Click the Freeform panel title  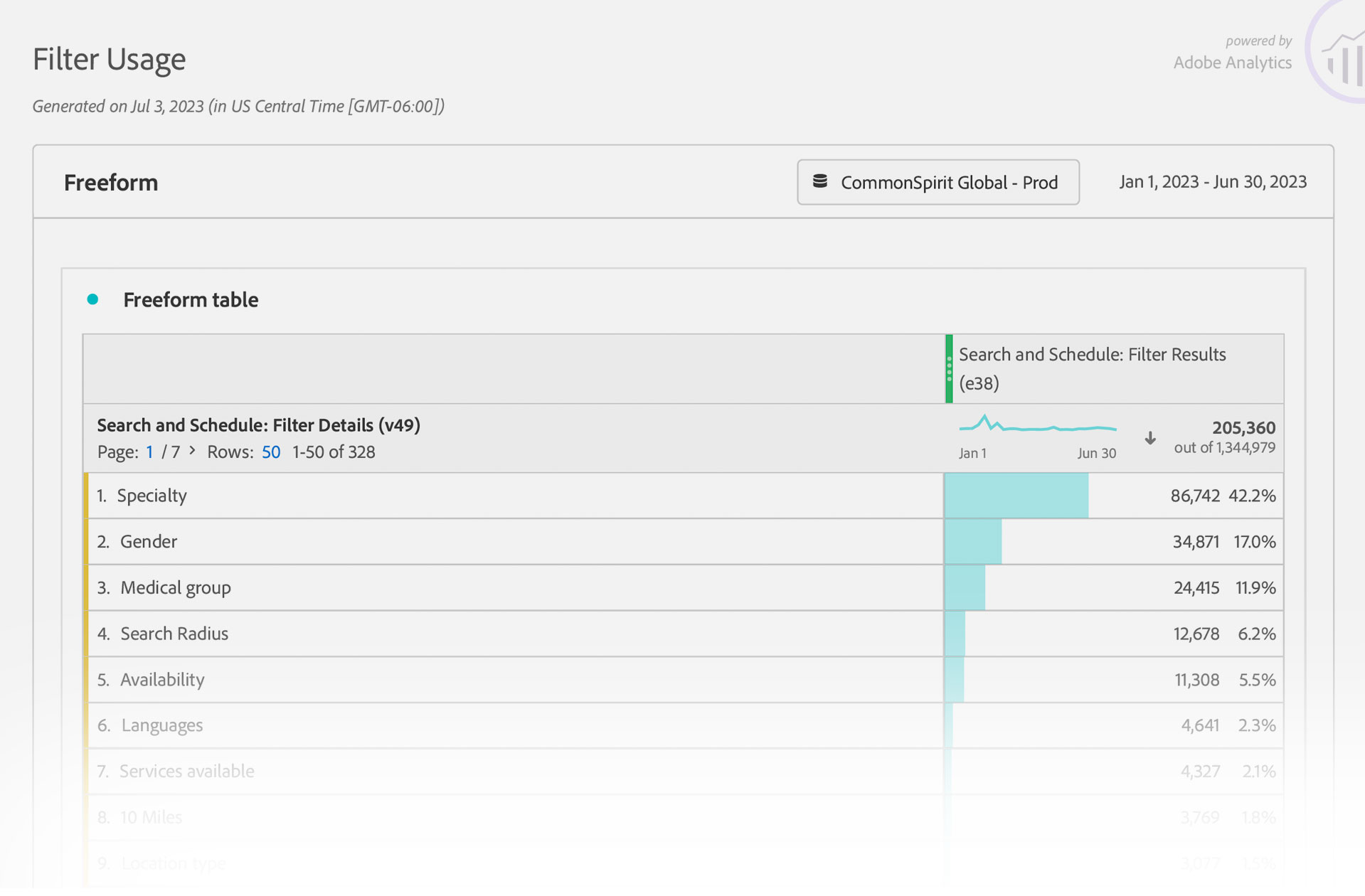(111, 183)
